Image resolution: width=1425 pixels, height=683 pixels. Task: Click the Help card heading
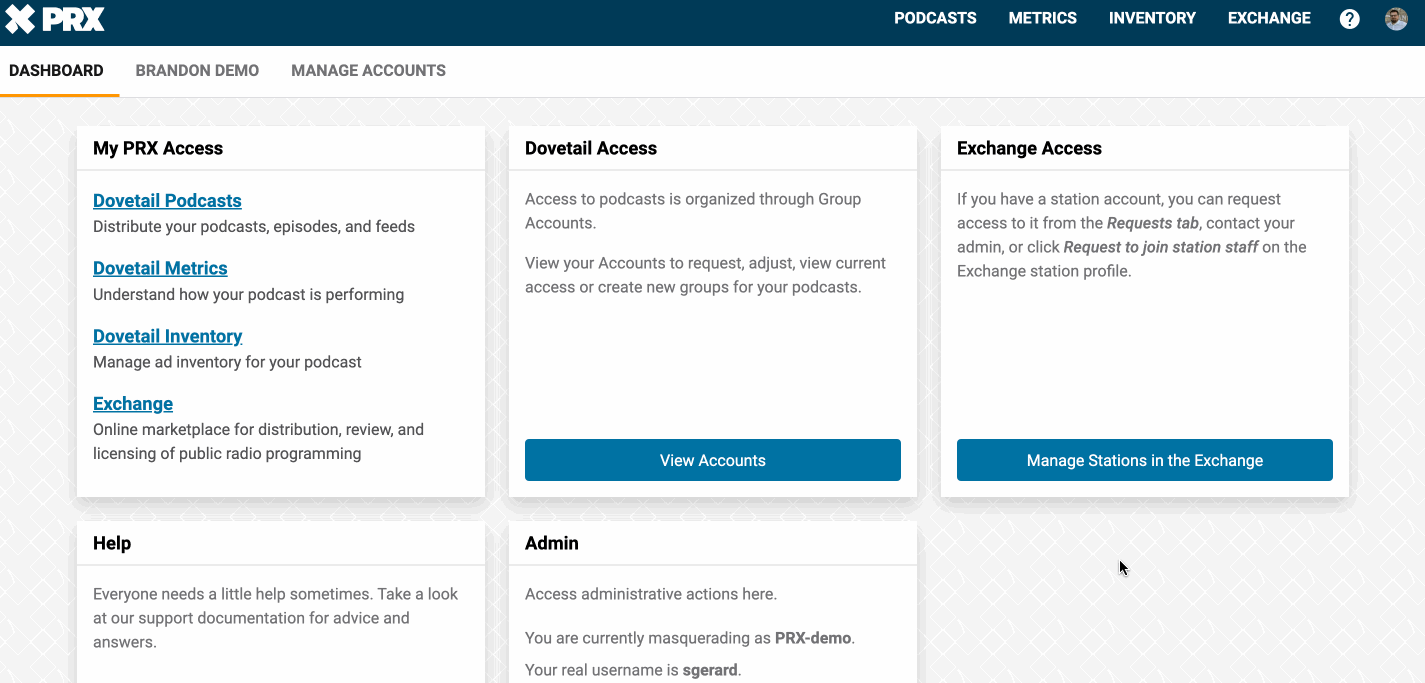pyautogui.click(x=112, y=543)
